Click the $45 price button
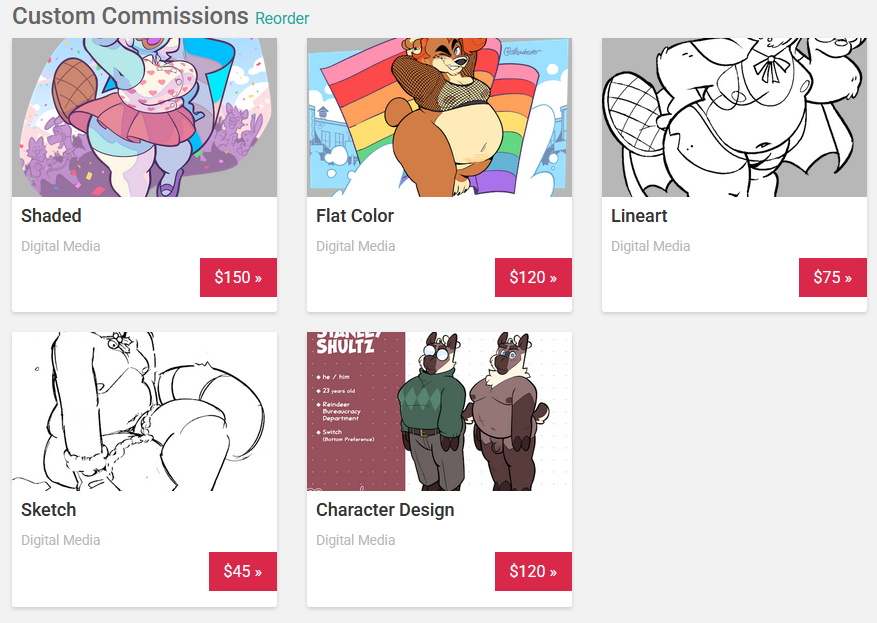This screenshot has width=877, height=623. pos(243,572)
